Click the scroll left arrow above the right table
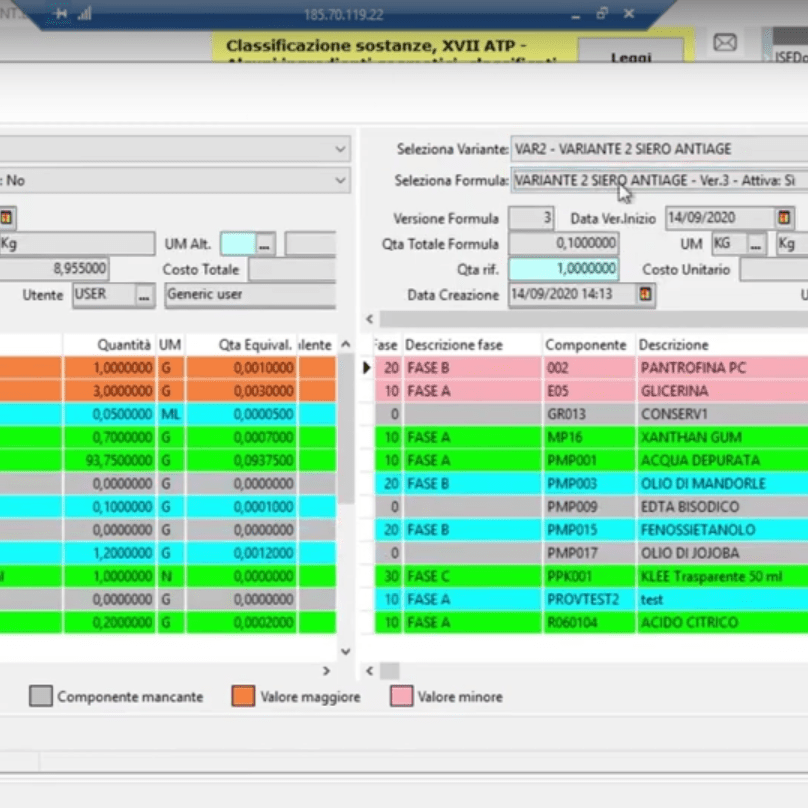 (x=369, y=319)
